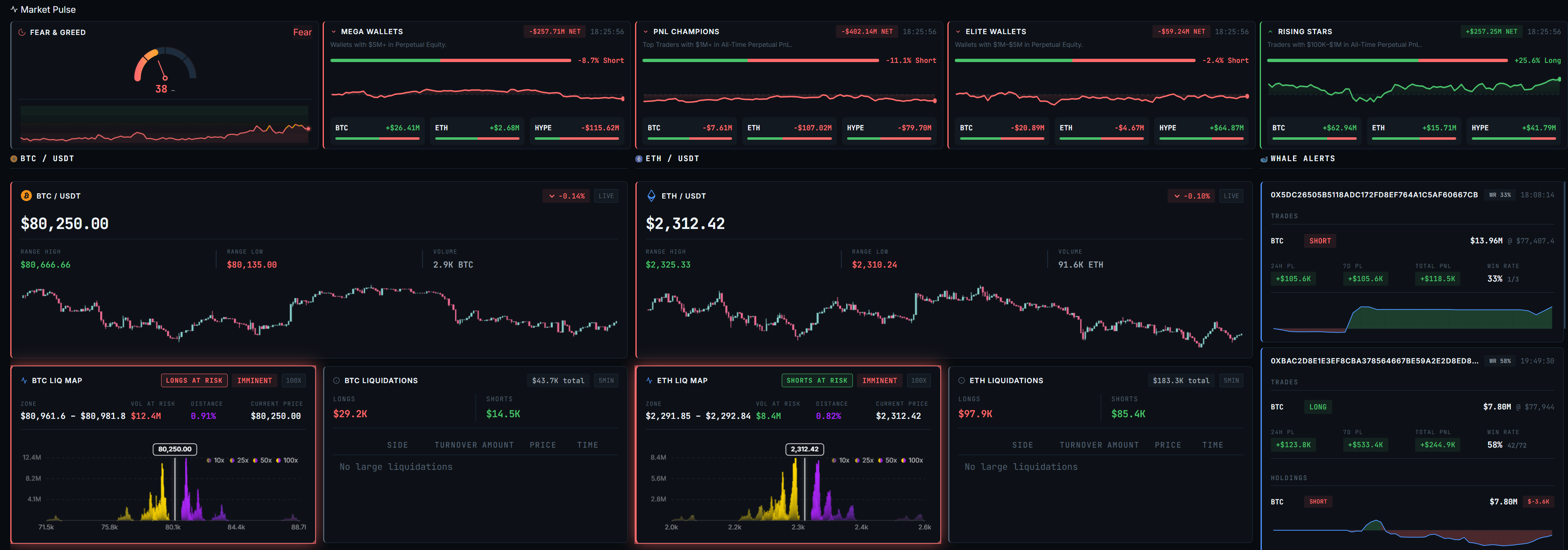
Task: Click the WR 58% badge on second whale alert
Action: (x=1500, y=361)
